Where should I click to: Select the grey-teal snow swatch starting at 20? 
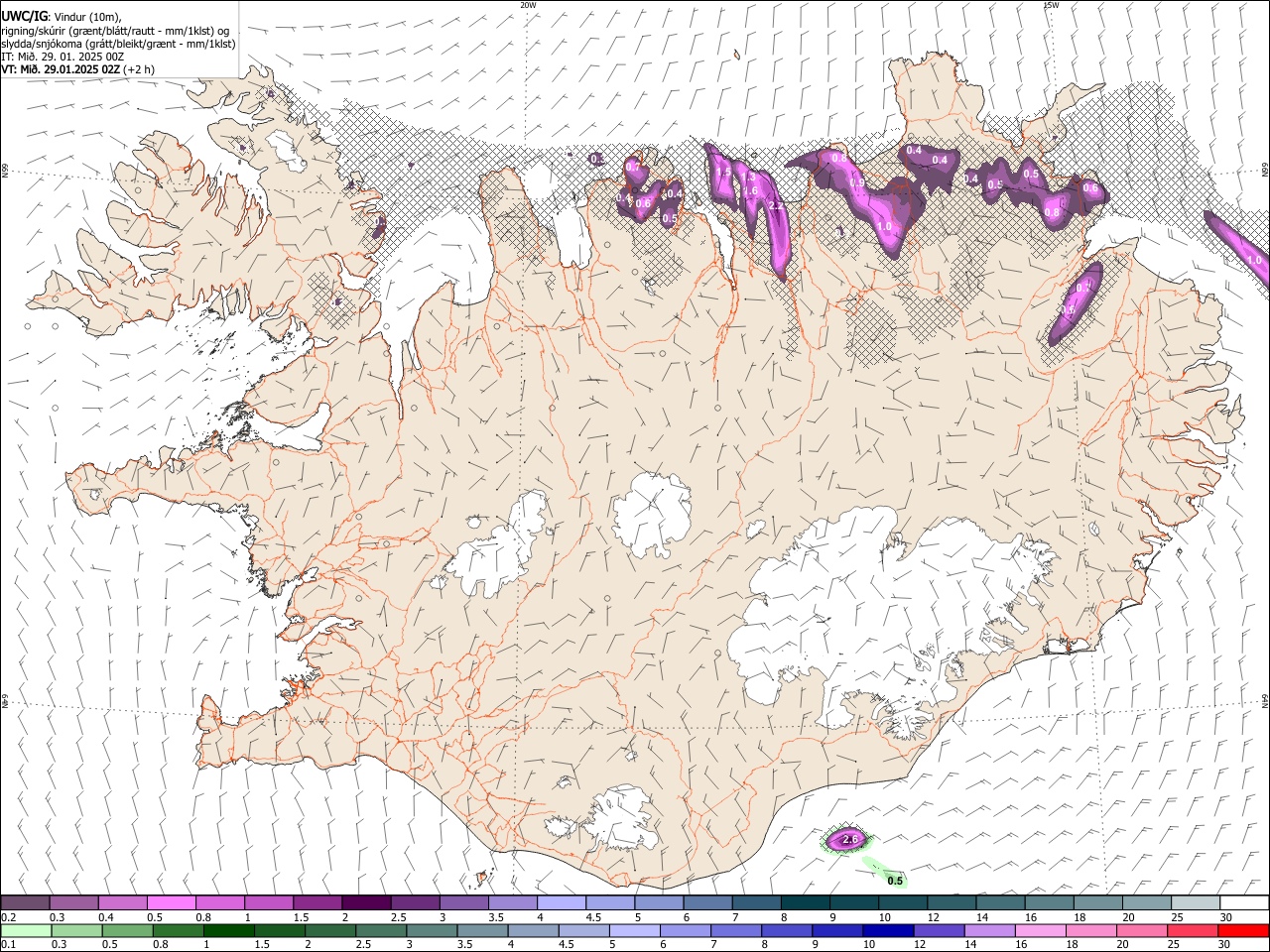pos(1146,903)
